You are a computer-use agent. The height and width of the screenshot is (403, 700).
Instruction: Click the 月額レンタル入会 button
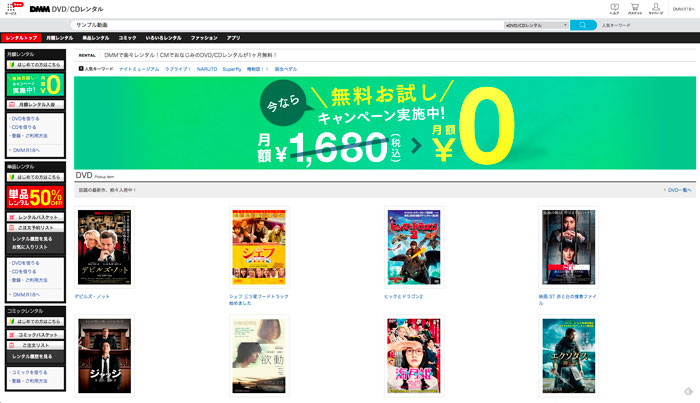click(35, 104)
